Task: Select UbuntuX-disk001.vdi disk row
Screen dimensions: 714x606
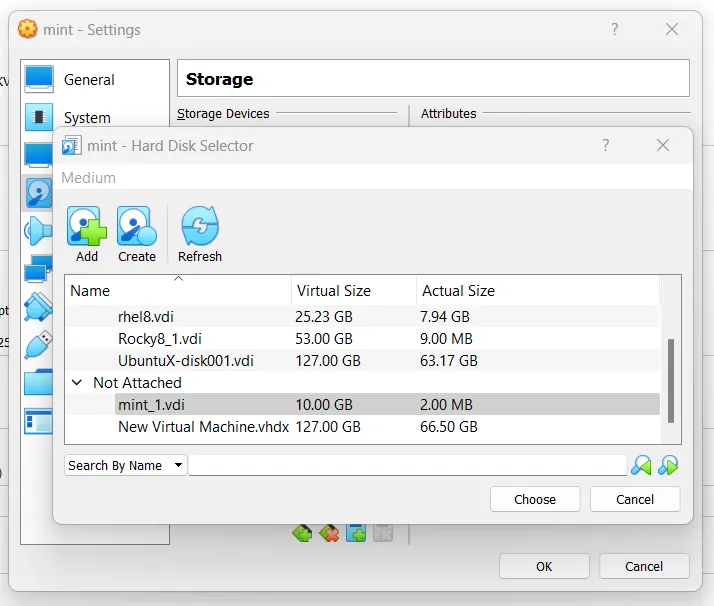Action: [362, 361]
